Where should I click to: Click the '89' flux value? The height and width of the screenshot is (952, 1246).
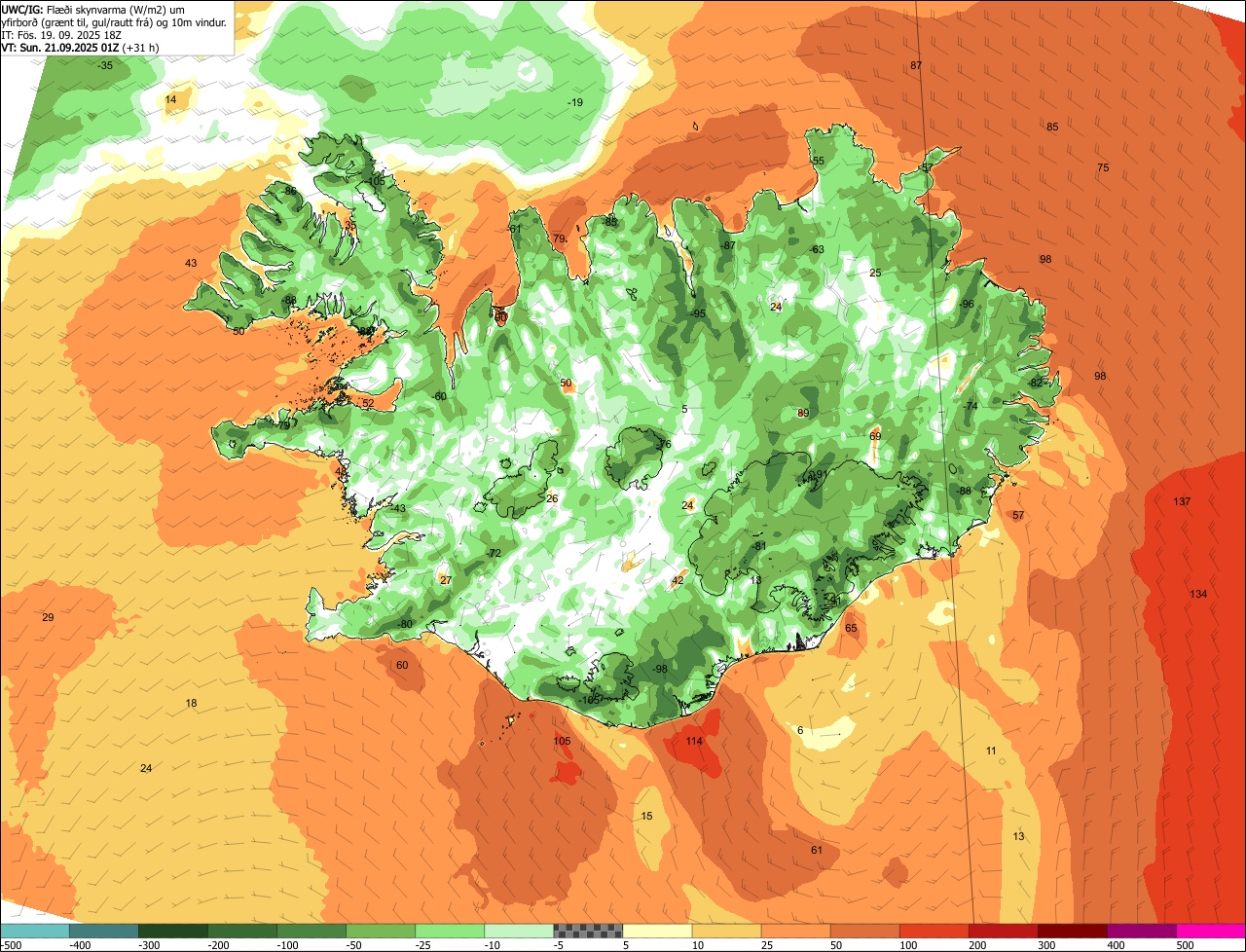[x=803, y=413]
